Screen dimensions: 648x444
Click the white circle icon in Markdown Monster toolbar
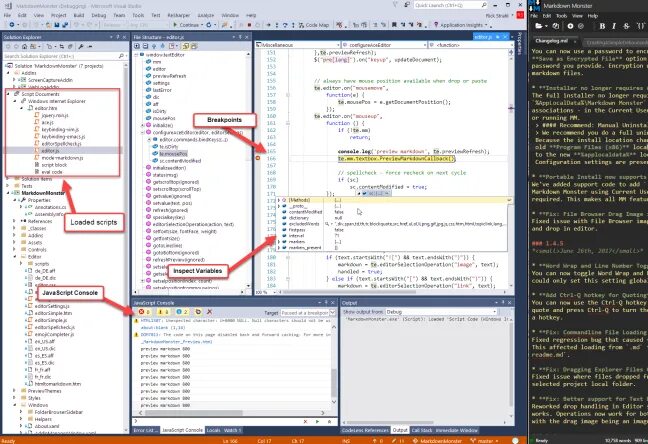click(570, 26)
